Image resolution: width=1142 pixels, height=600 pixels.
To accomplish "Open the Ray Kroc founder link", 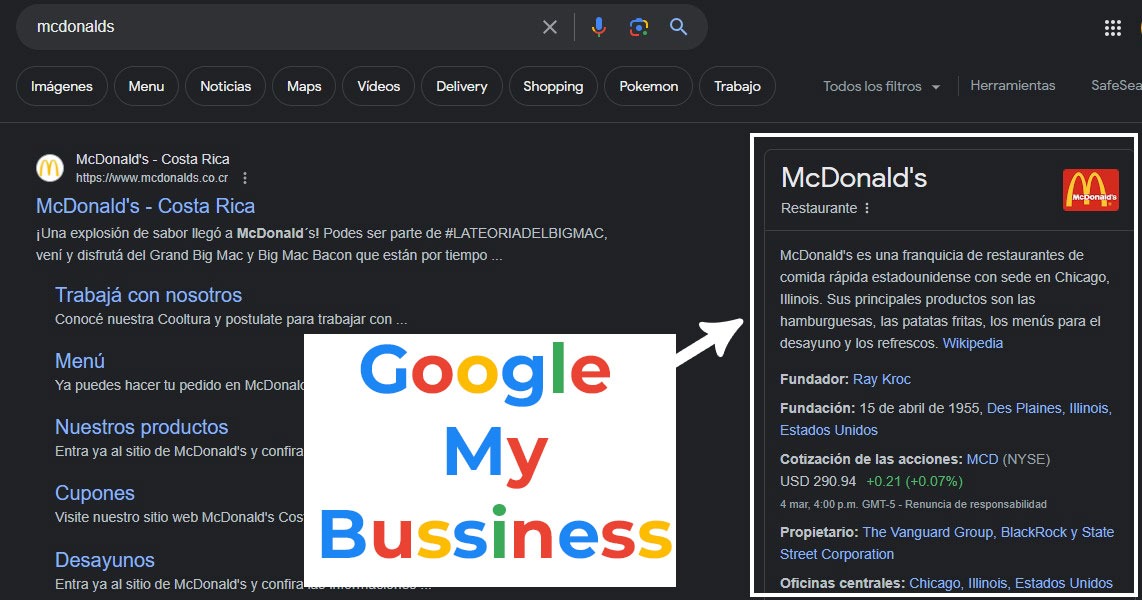I will [x=881, y=379].
